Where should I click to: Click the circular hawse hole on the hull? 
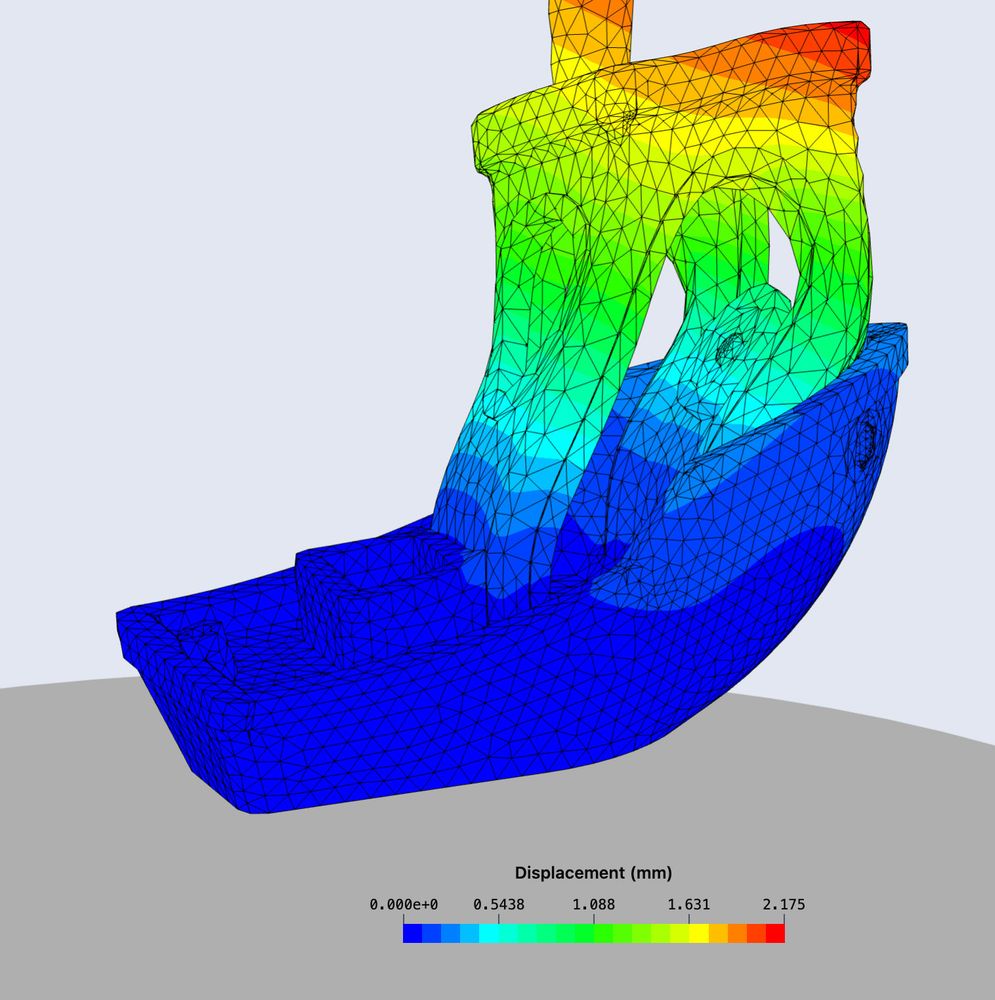pyautogui.click(x=865, y=438)
